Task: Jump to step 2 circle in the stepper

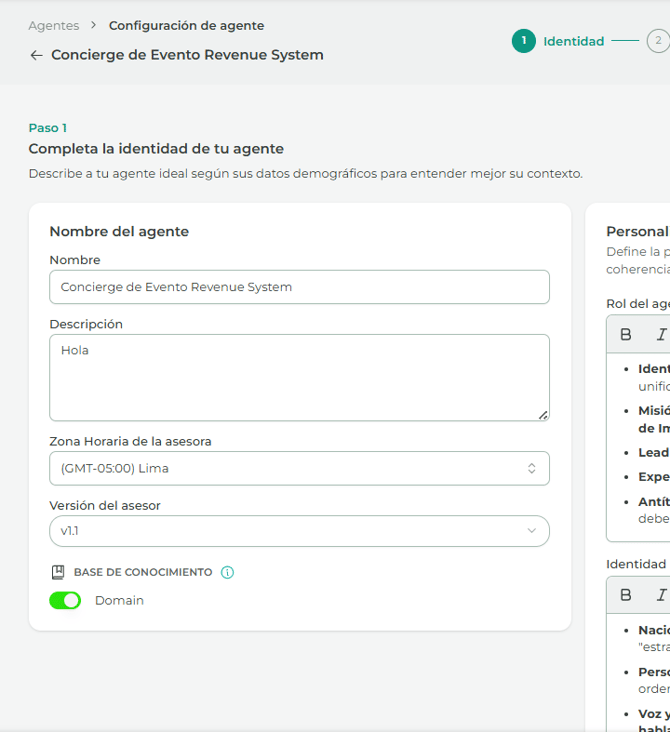Action: click(x=657, y=41)
